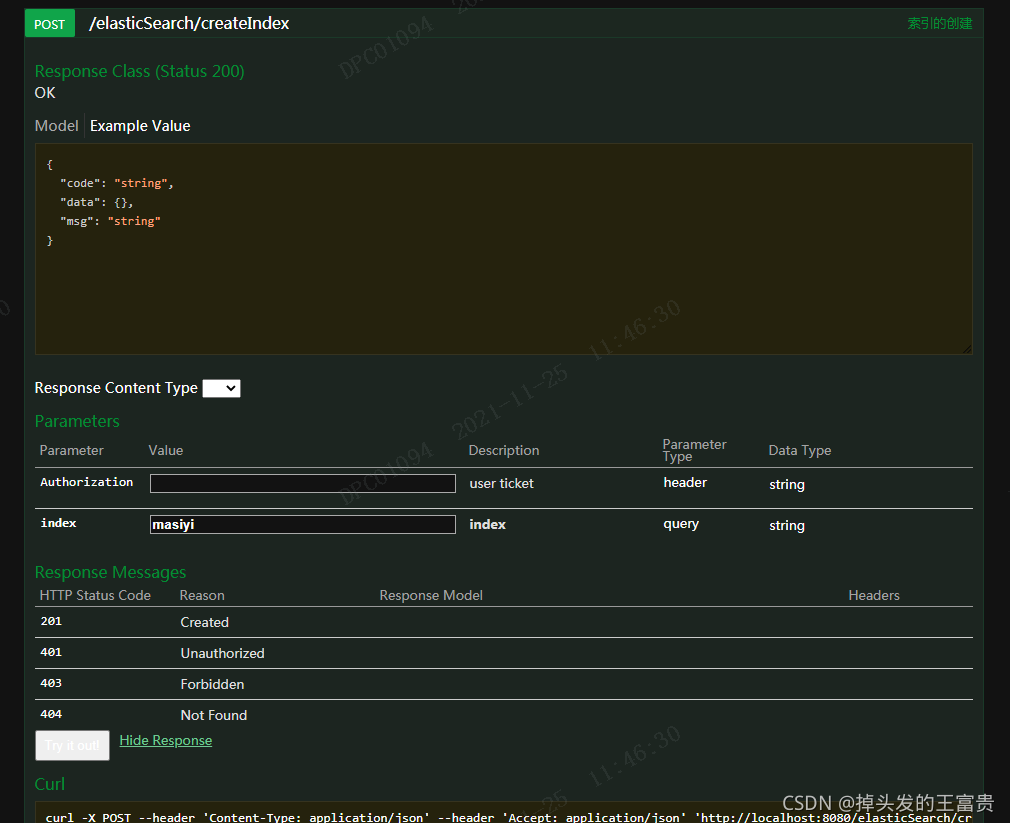Click the "HTTP Status Code" column header
This screenshot has width=1010, height=823.
click(95, 595)
